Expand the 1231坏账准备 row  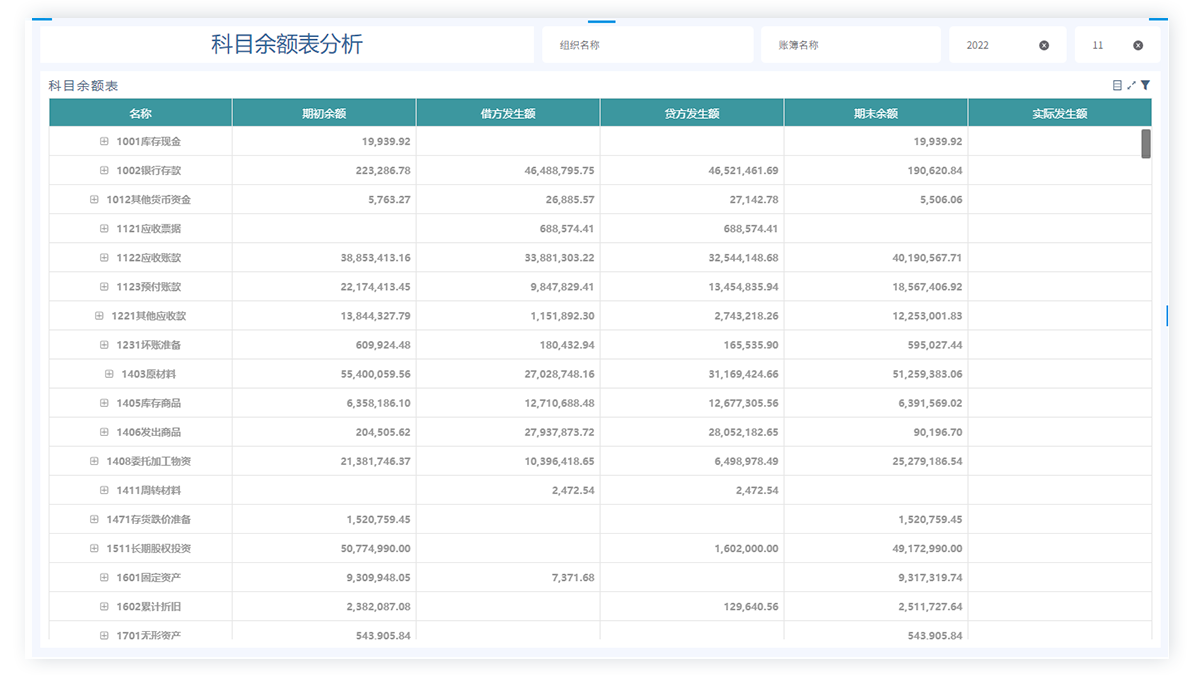point(104,345)
